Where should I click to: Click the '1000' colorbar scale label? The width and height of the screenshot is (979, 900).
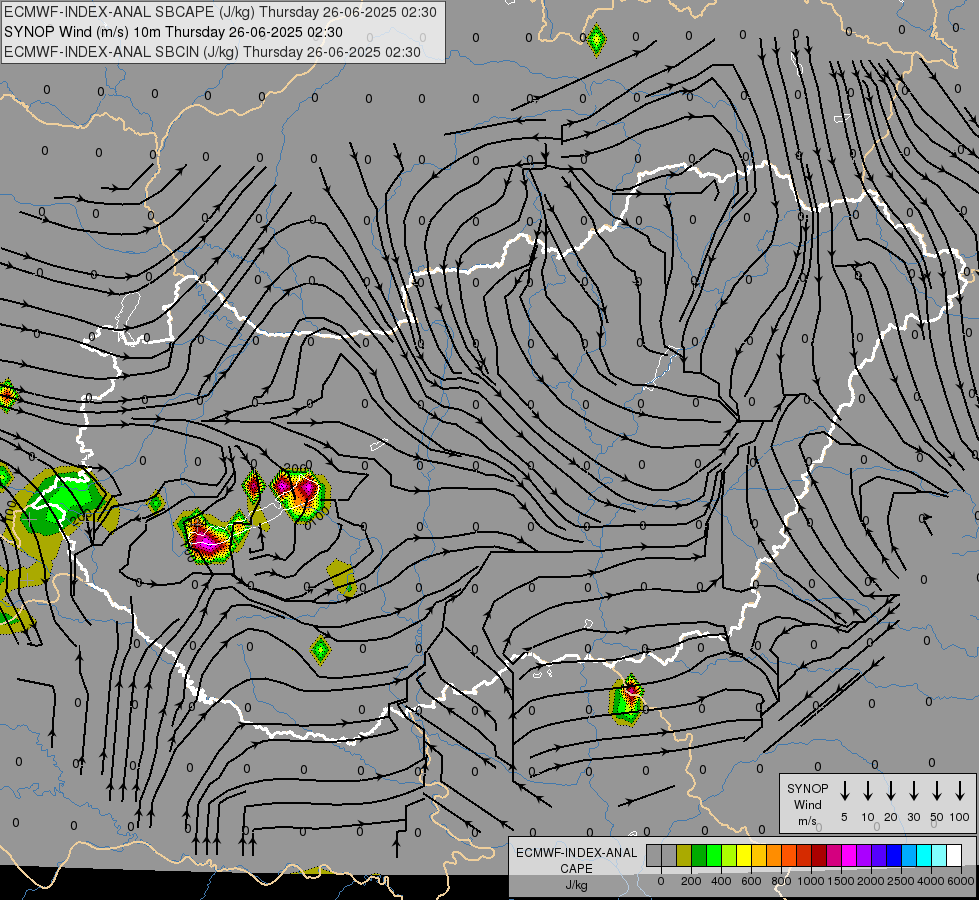[811, 881]
